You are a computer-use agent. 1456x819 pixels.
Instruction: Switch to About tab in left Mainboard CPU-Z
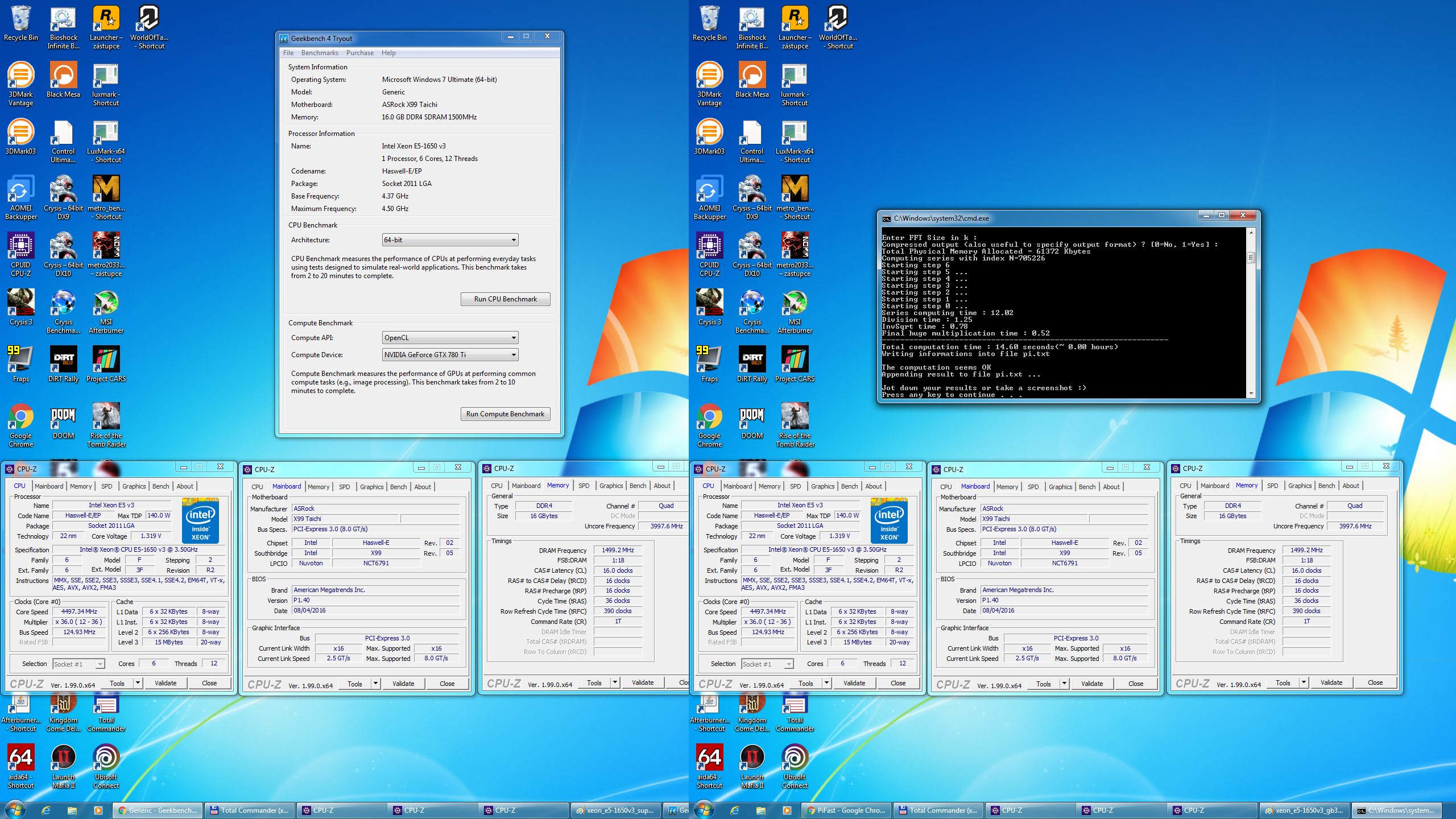(423, 487)
